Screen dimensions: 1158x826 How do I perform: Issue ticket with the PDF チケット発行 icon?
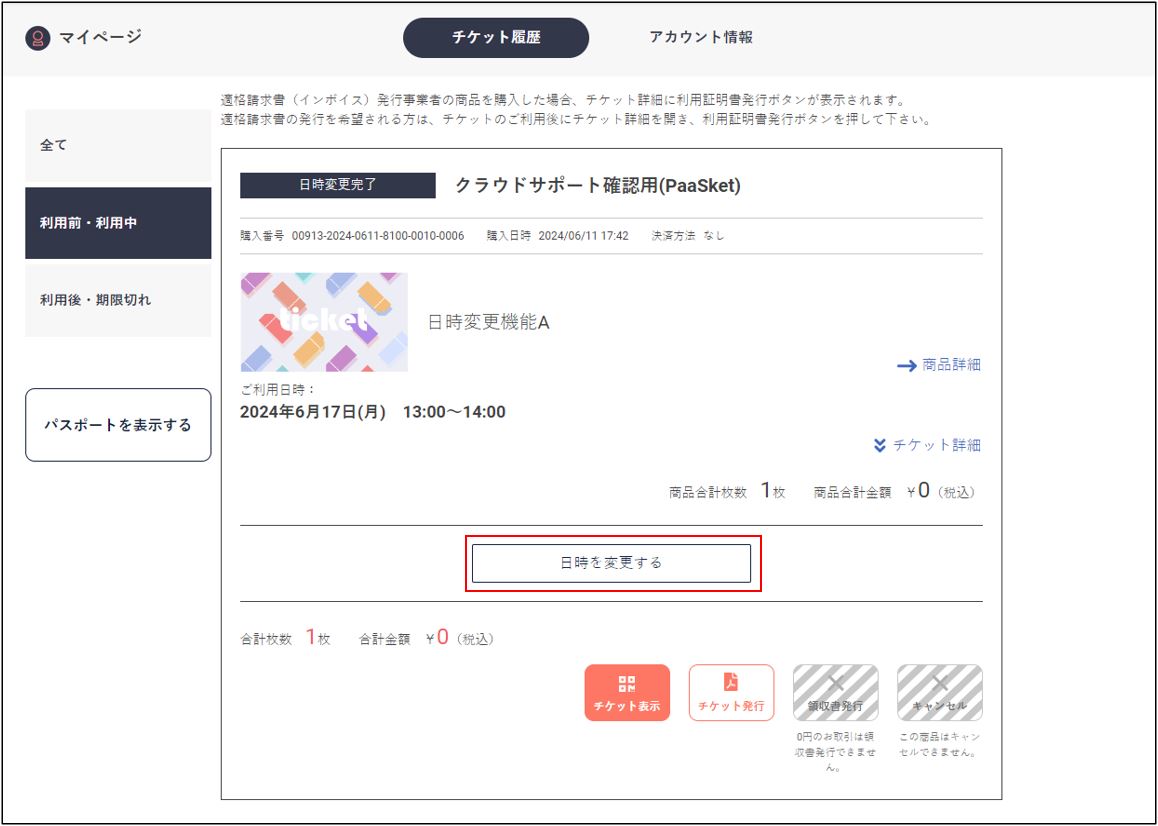(731, 693)
